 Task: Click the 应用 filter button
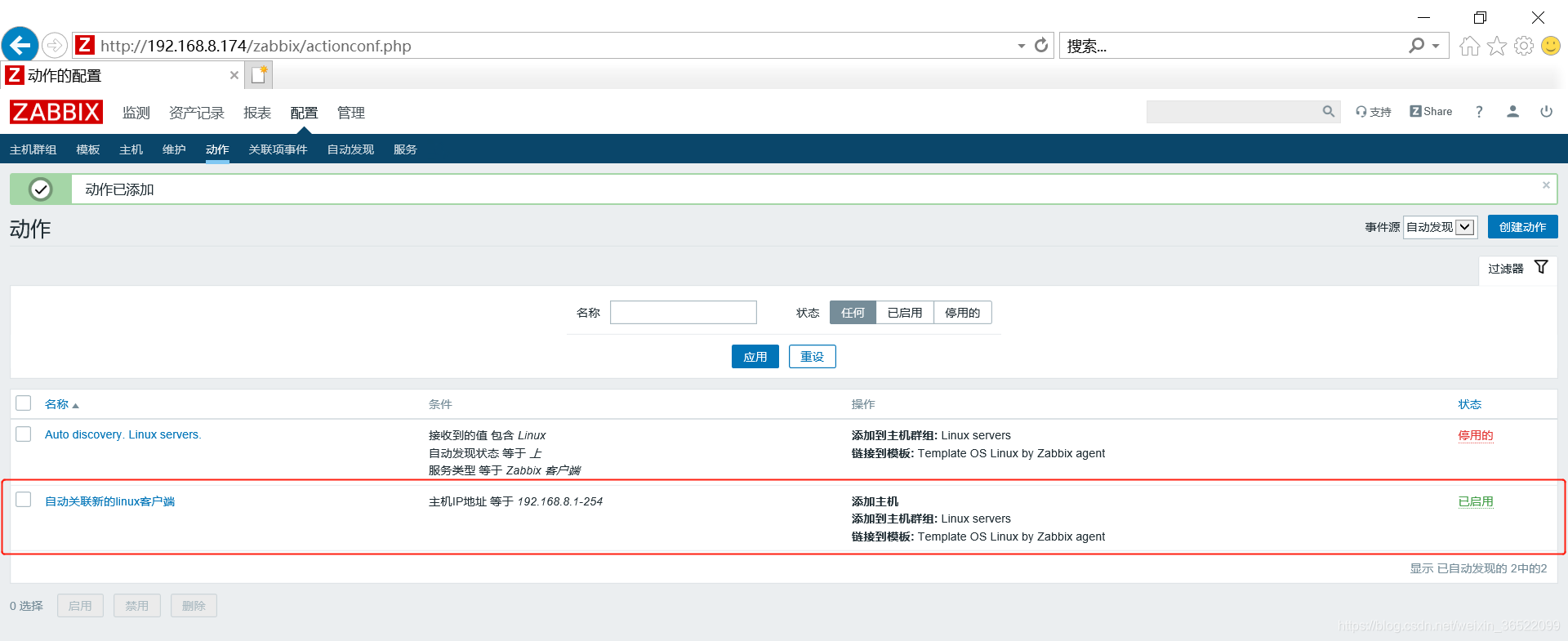tap(755, 357)
